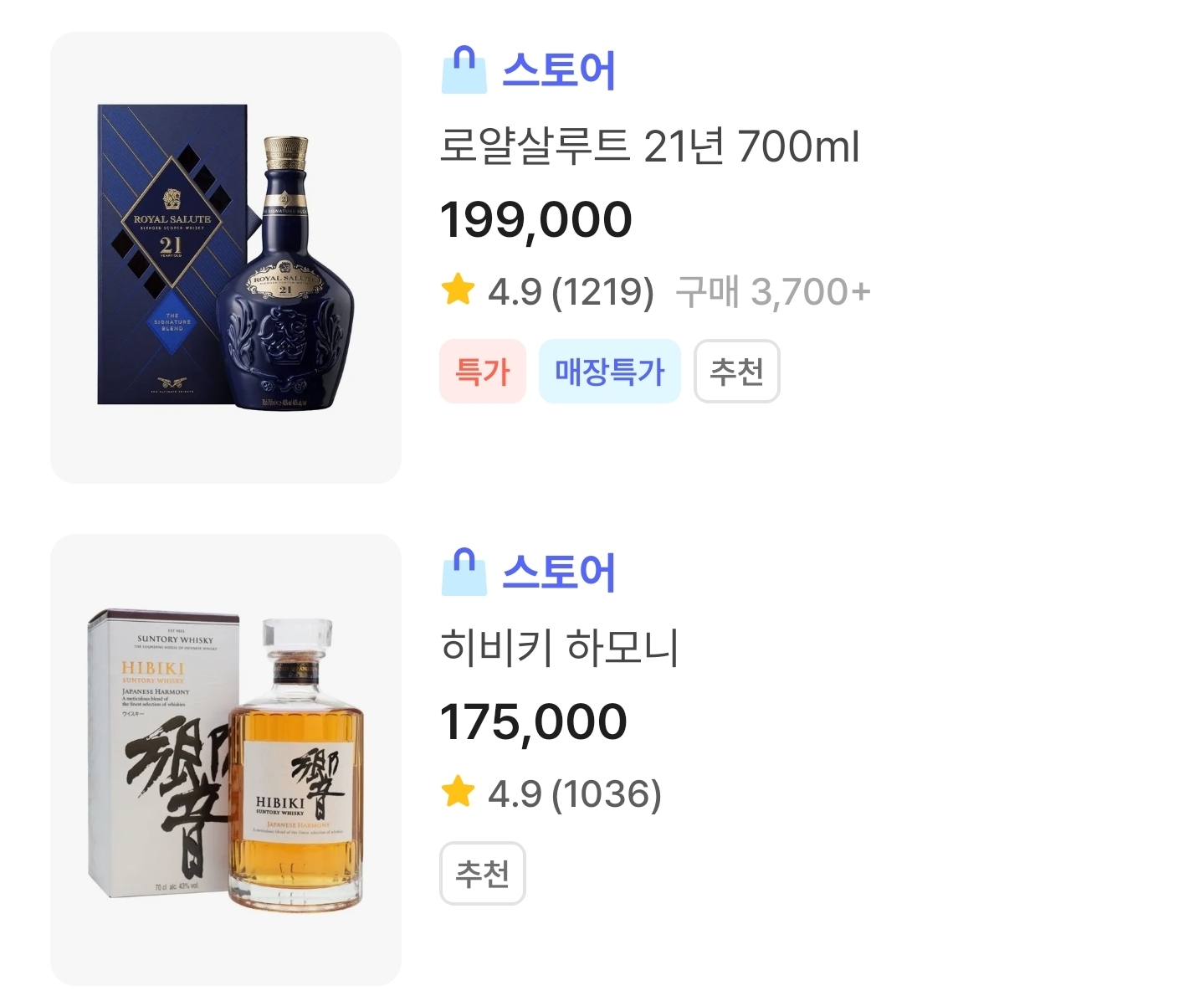Click the 199,000 price
1204x991 pixels.
pos(535,219)
